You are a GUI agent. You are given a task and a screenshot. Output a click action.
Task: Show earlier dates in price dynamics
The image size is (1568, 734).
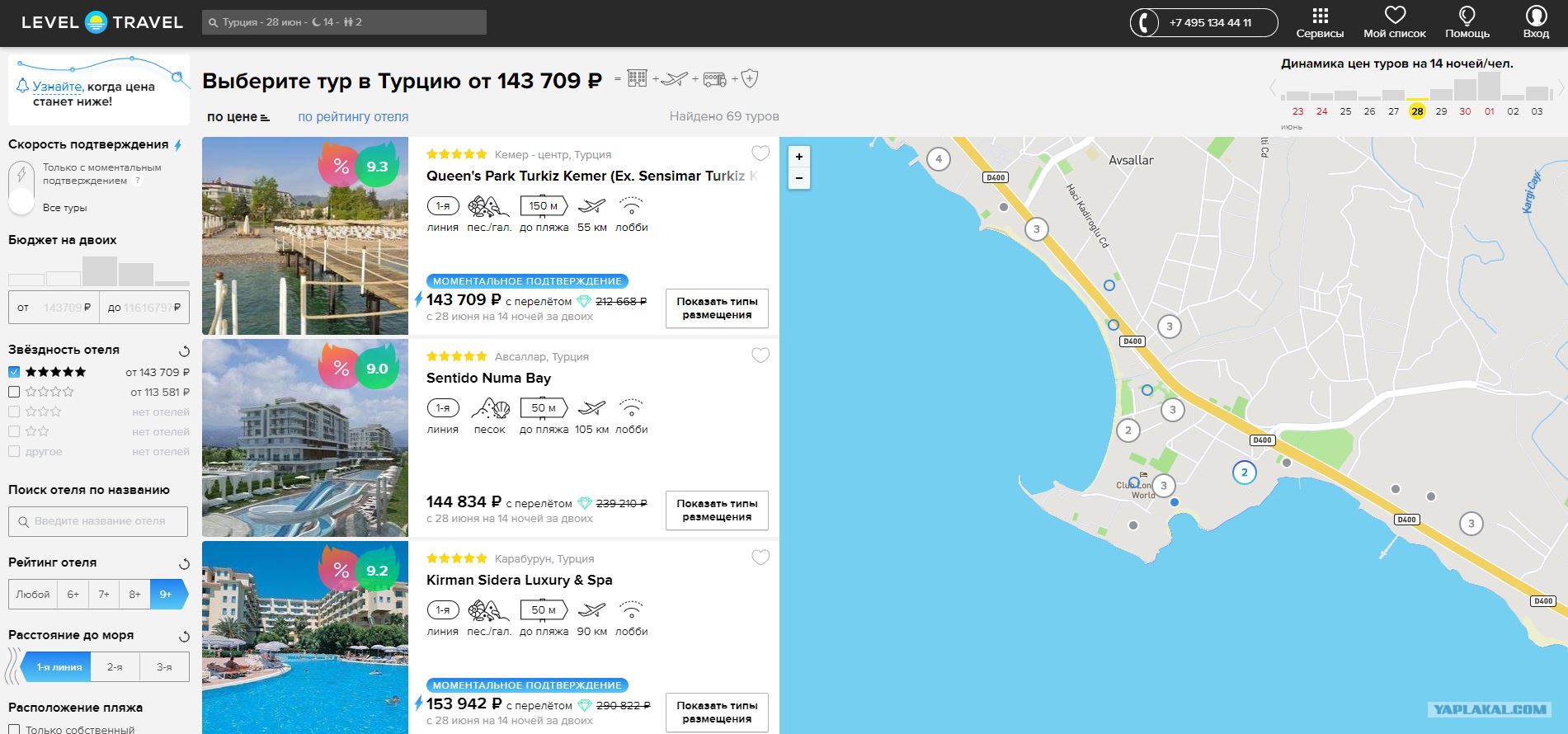[1273, 87]
